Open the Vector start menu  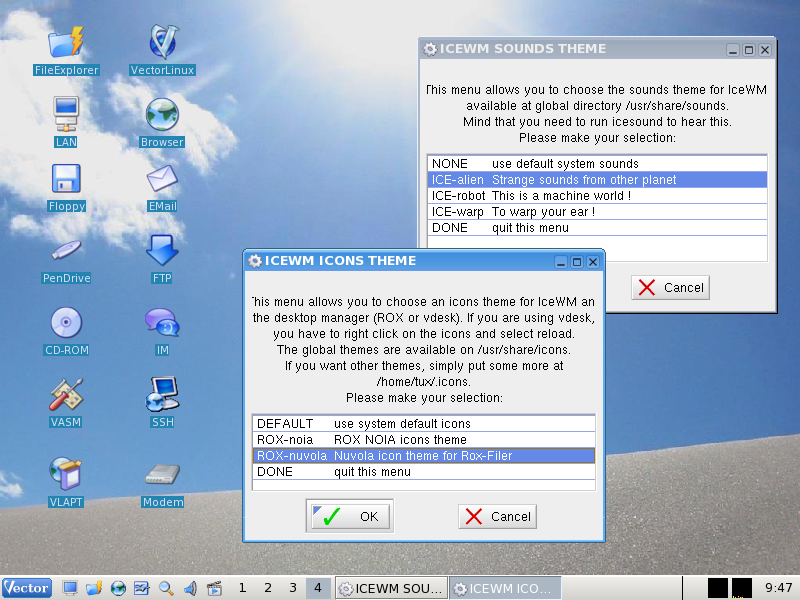(27, 588)
